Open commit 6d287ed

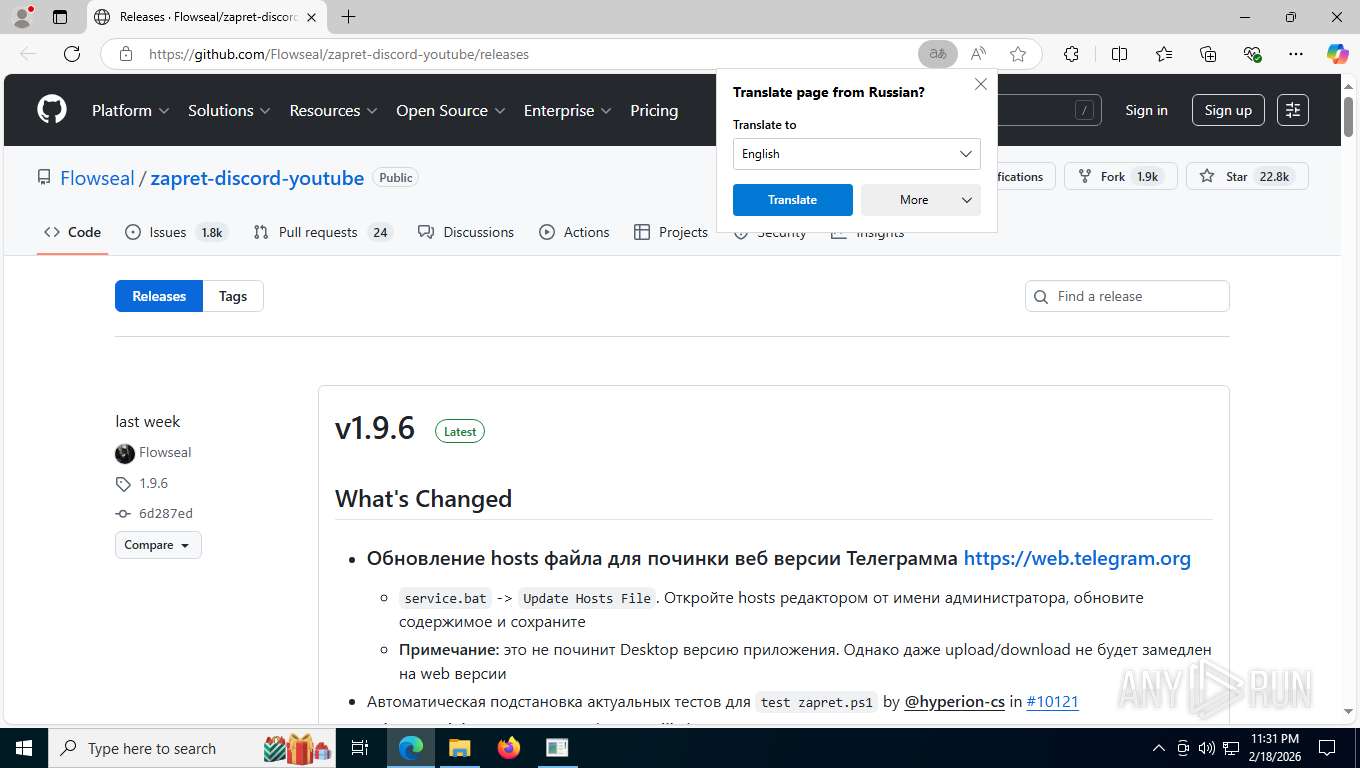point(166,514)
